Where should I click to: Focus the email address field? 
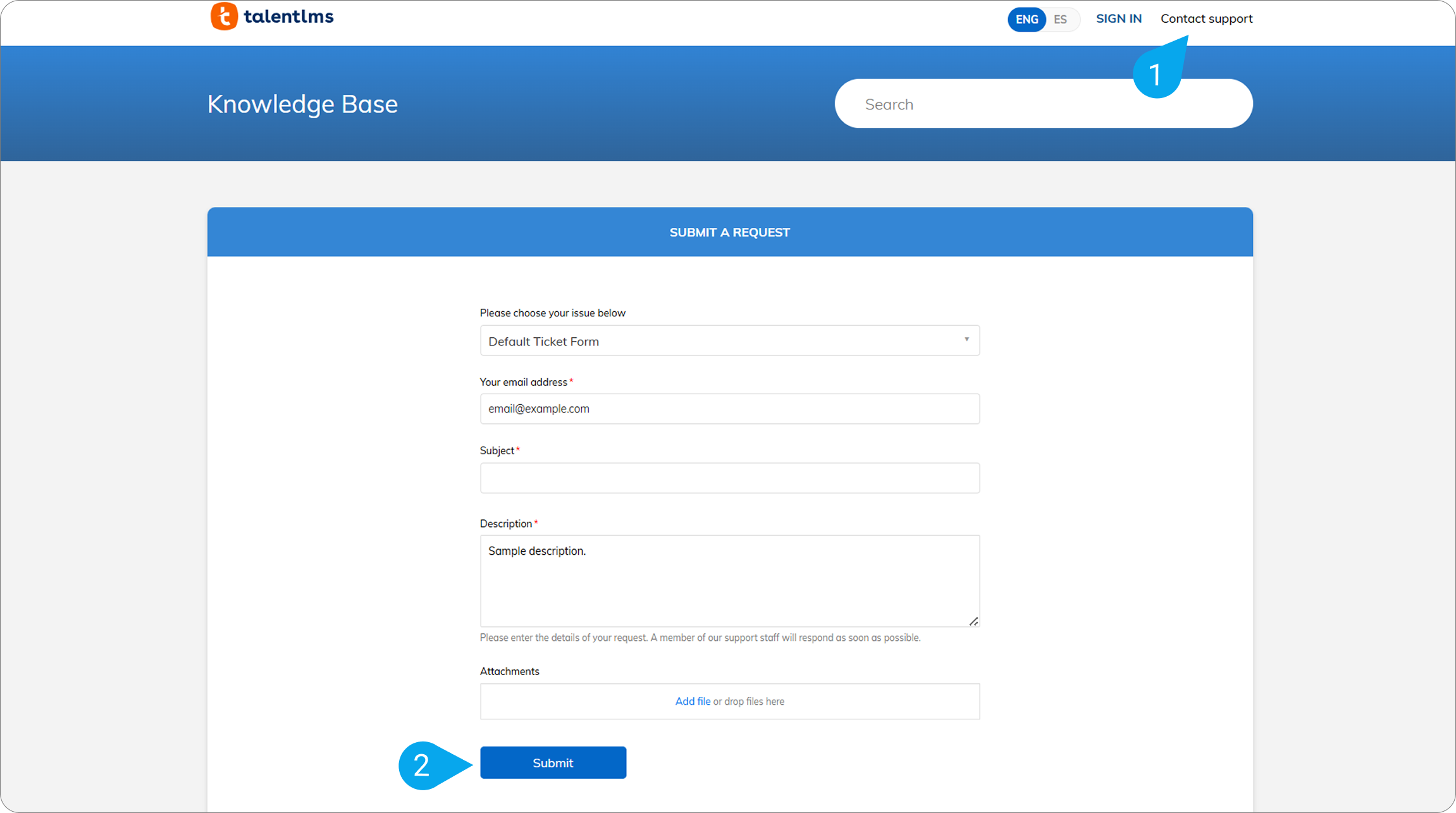[x=729, y=409]
